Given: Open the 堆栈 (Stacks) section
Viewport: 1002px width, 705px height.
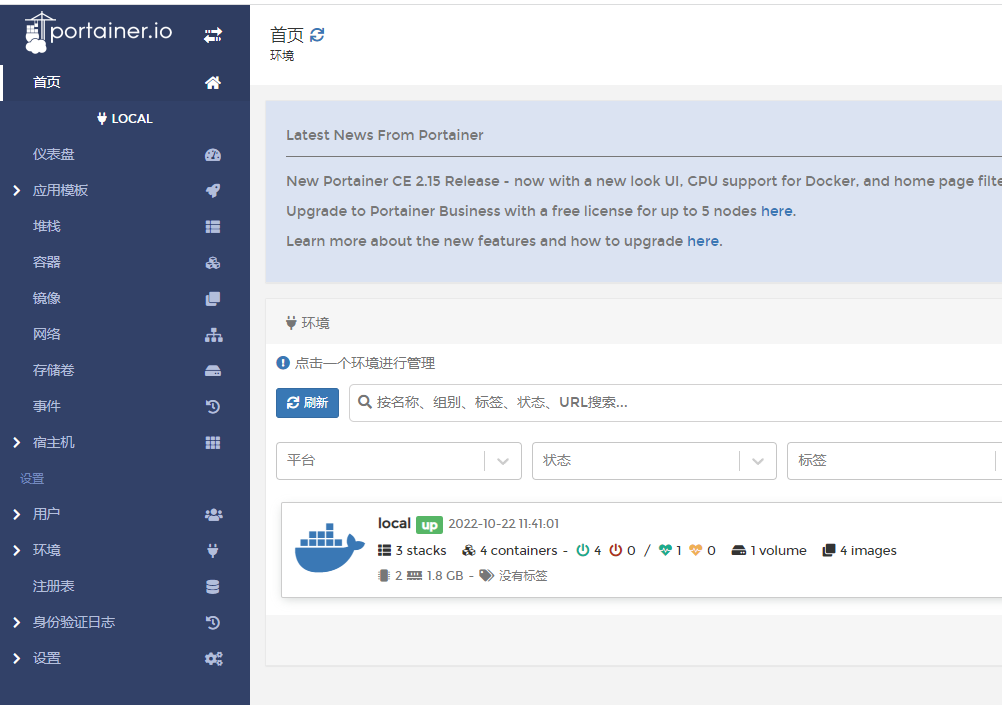Looking at the screenshot, I should (46, 225).
